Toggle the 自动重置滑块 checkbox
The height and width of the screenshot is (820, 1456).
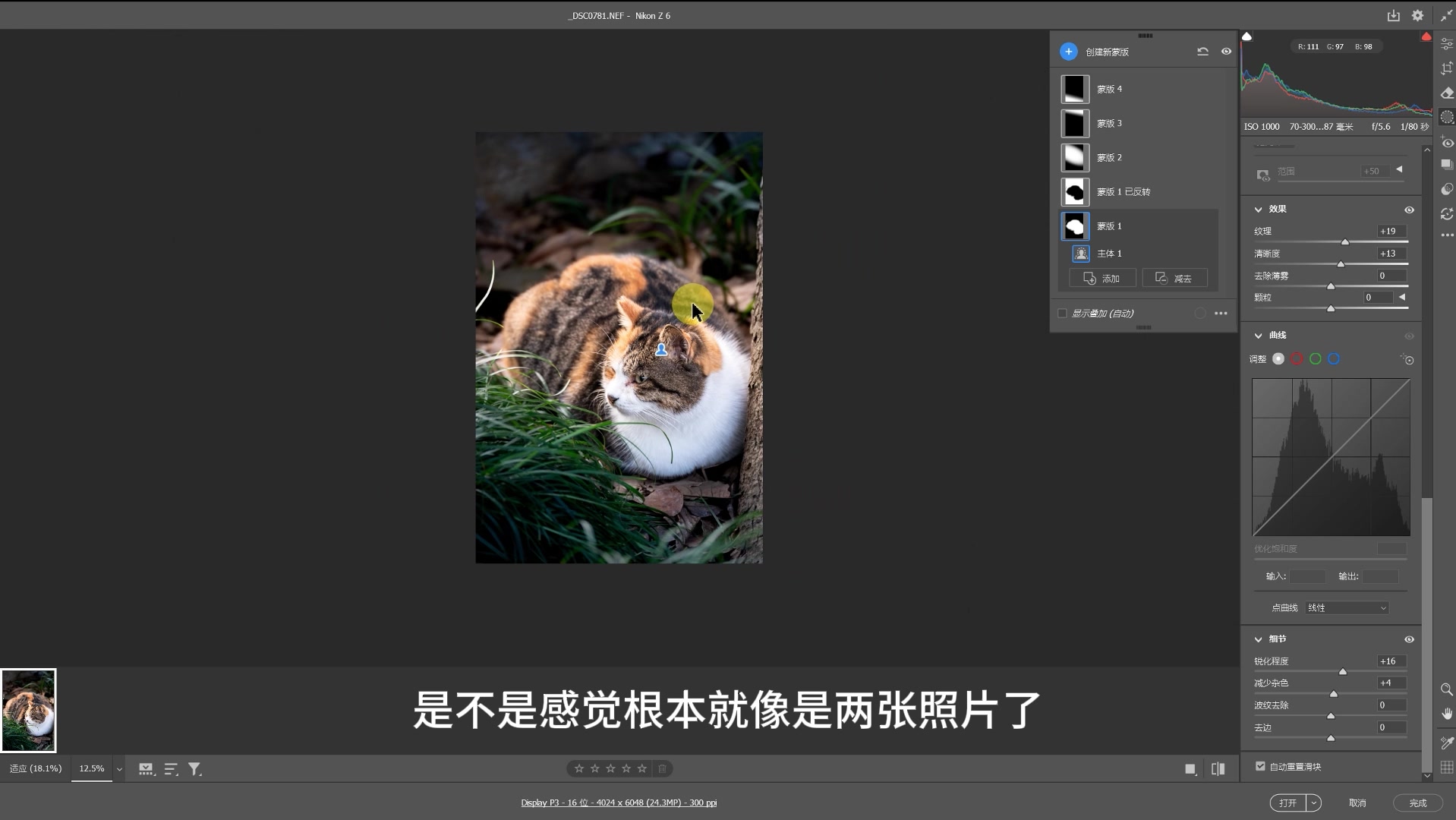coord(1259,767)
